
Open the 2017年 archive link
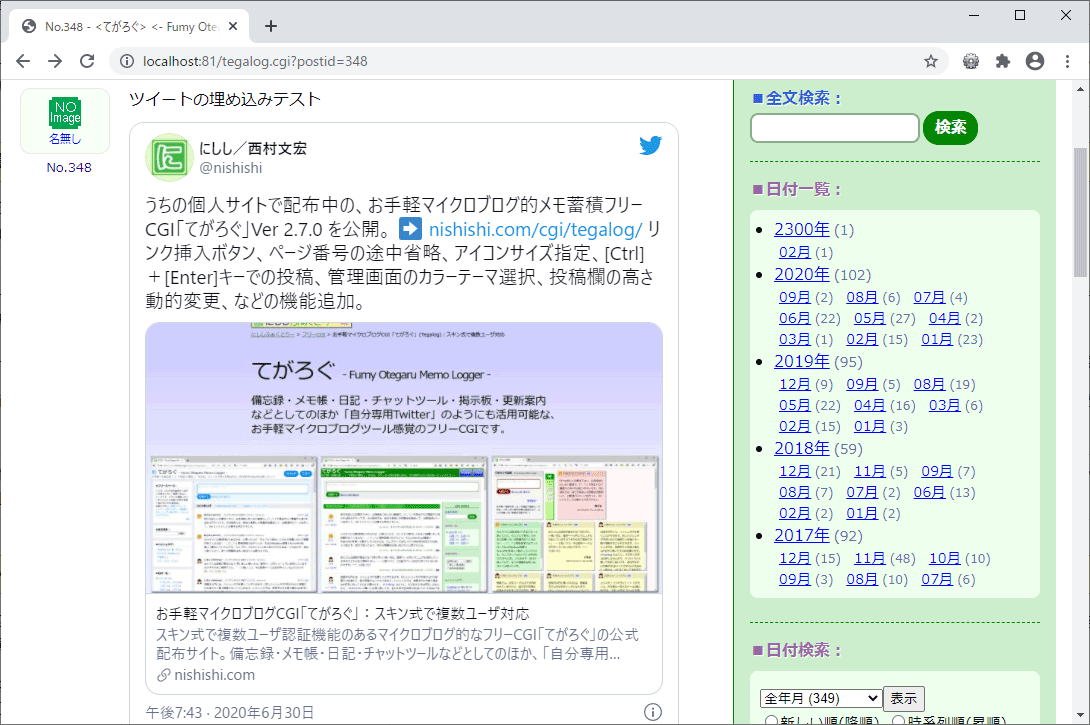pyautogui.click(x=802, y=535)
